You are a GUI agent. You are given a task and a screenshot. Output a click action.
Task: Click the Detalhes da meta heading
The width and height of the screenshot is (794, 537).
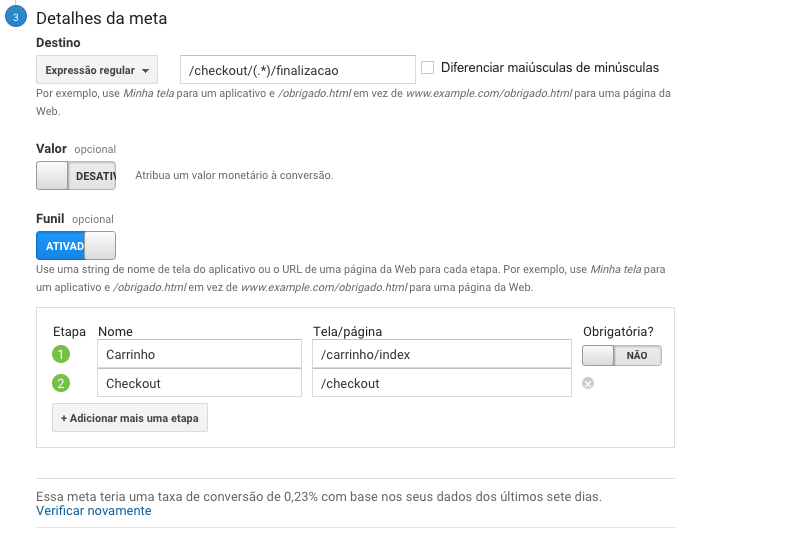pos(101,18)
